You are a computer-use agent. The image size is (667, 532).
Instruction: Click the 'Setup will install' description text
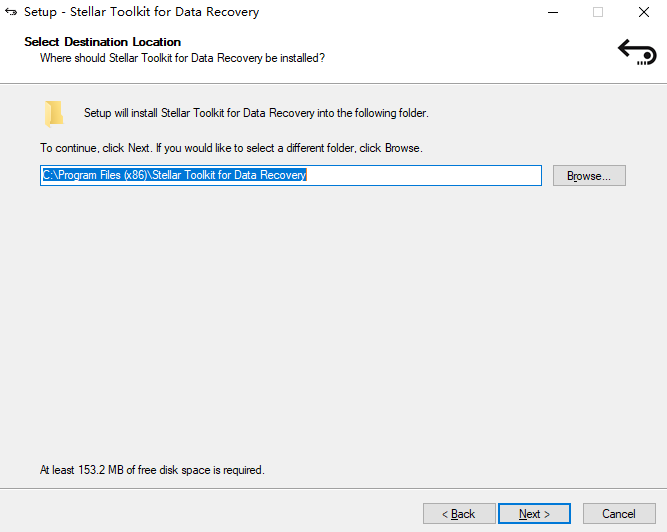pos(256,113)
